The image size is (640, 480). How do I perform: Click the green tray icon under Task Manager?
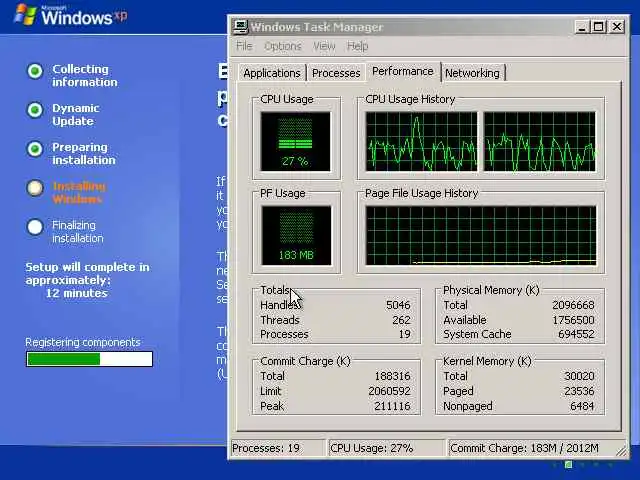[568, 464]
